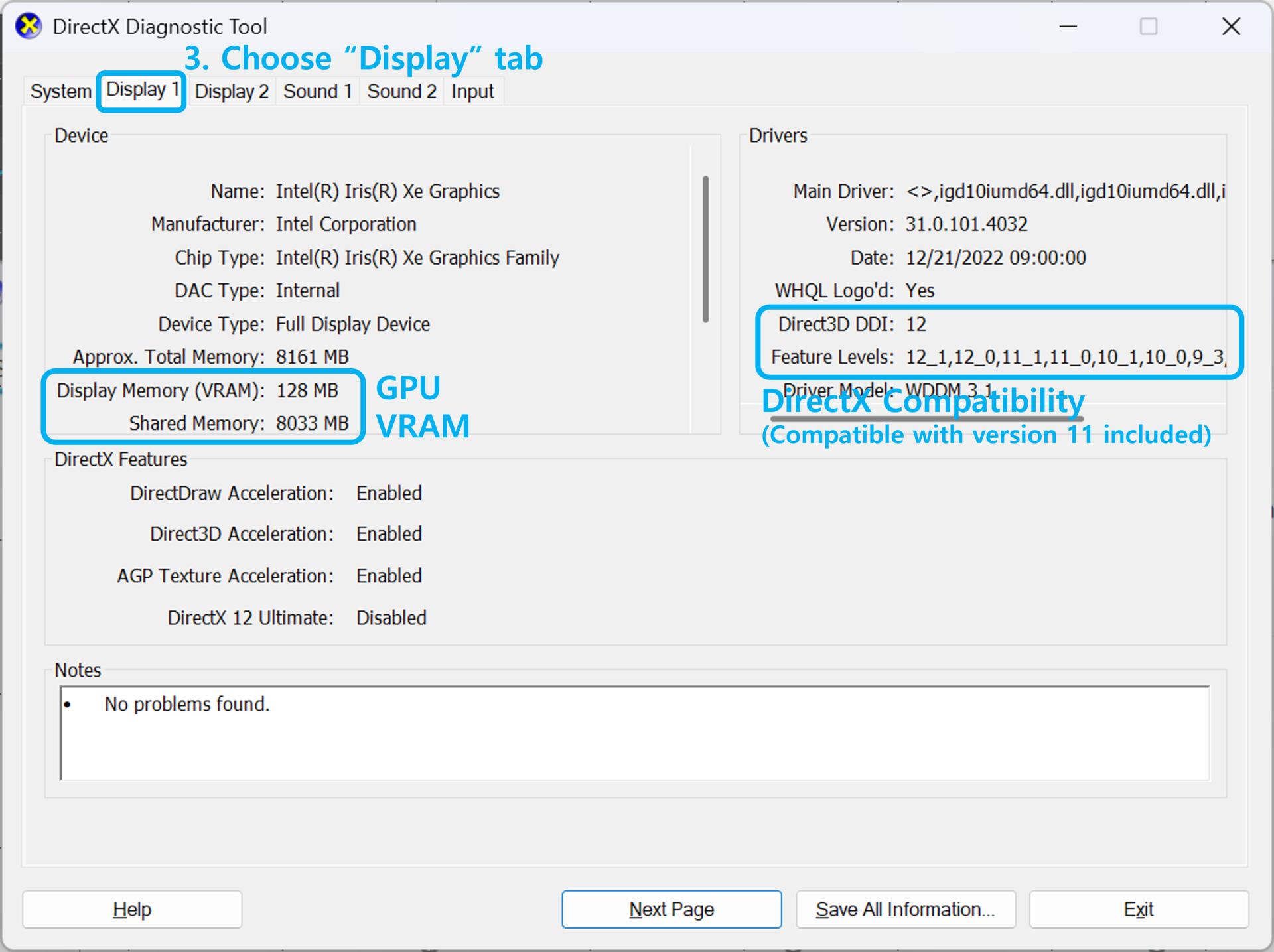Click the Device panel scrollbar thumb
Screen dimensions: 1274x952
pyautogui.click(x=705, y=249)
